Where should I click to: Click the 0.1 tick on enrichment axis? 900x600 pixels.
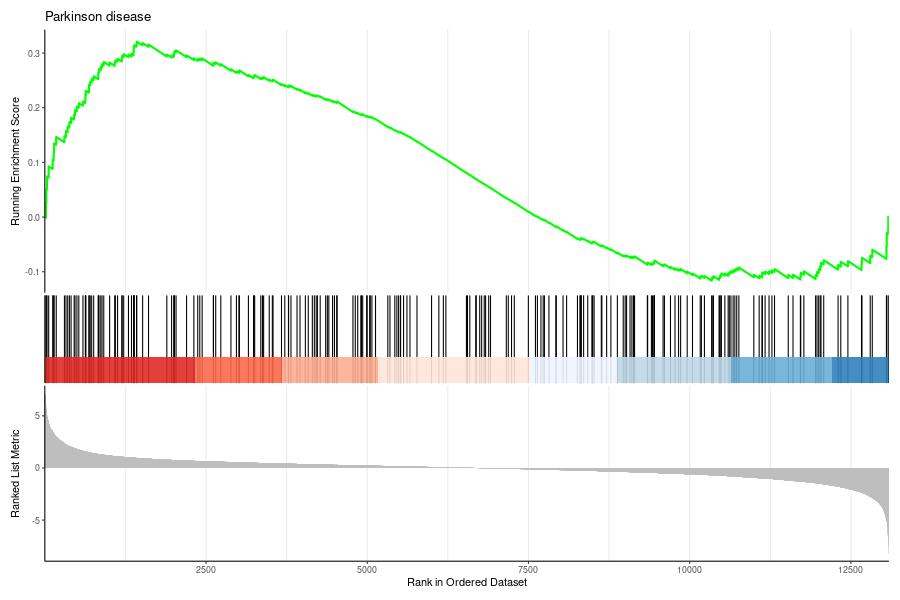(34, 162)
